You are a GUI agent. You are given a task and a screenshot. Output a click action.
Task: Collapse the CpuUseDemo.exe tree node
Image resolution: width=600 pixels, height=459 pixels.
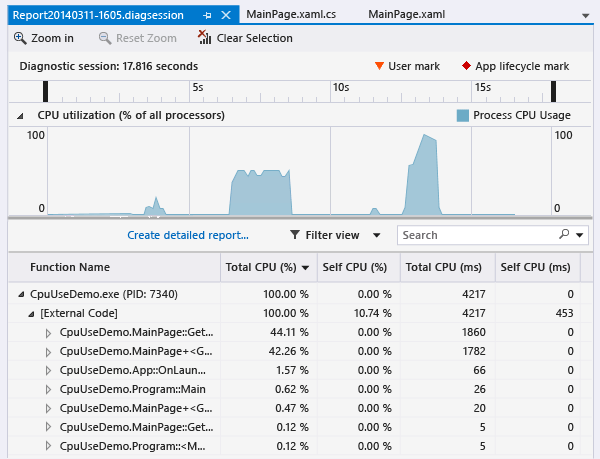click(x=21, y=294)
